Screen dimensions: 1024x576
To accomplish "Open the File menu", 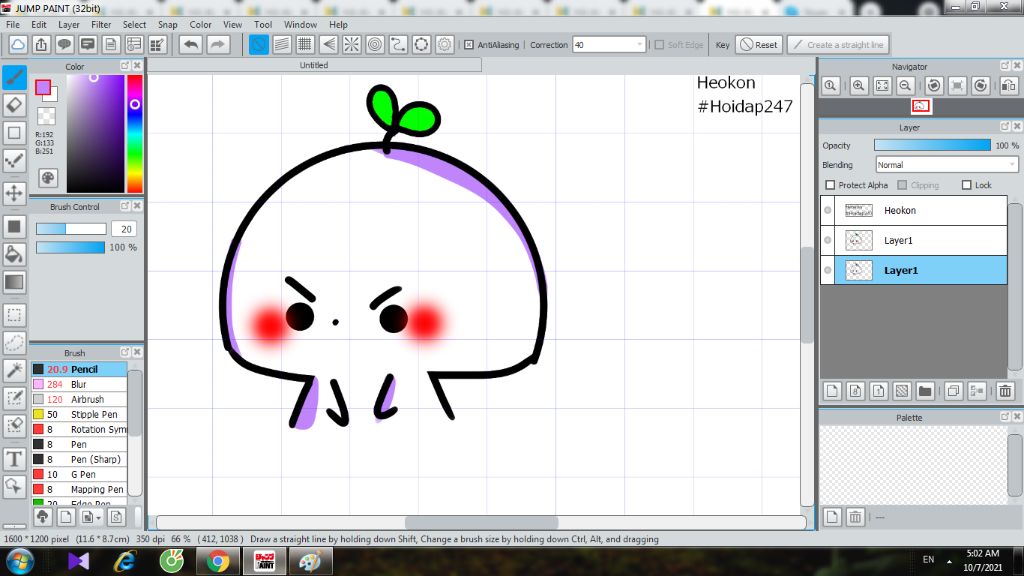I will pos(12,24).
